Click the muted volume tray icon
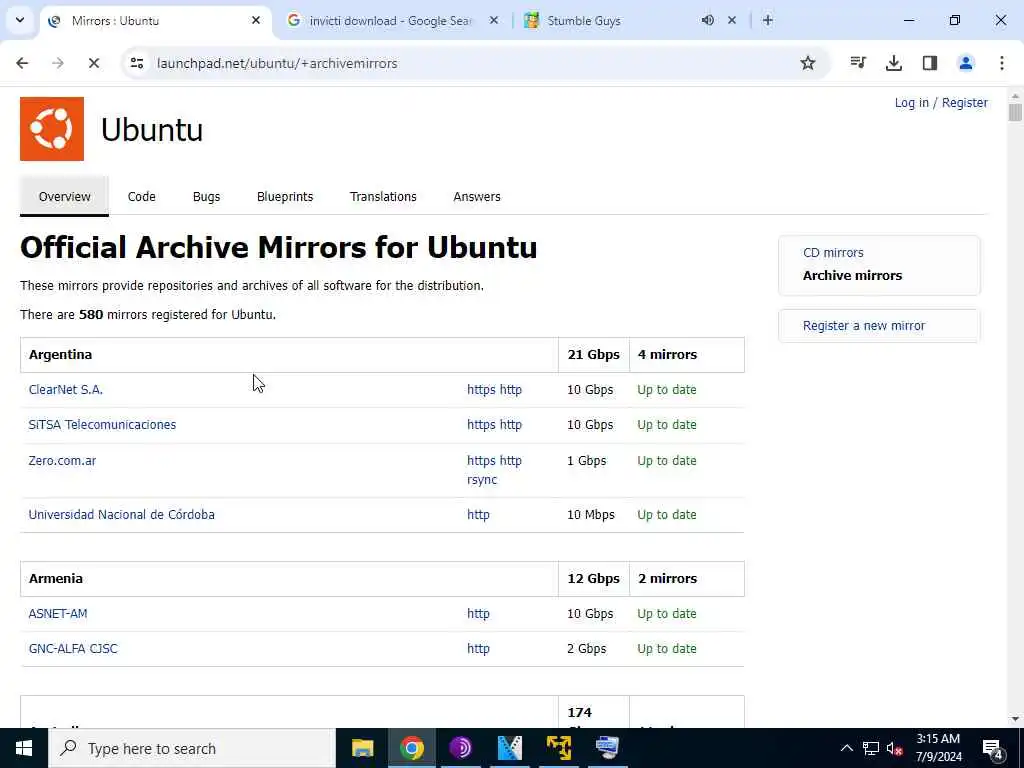 point(895,748)
